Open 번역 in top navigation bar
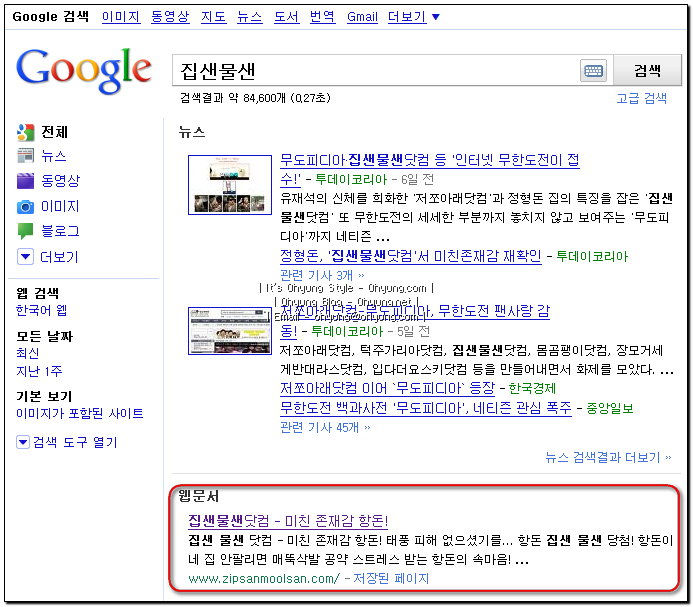 (x=323, y=16)
